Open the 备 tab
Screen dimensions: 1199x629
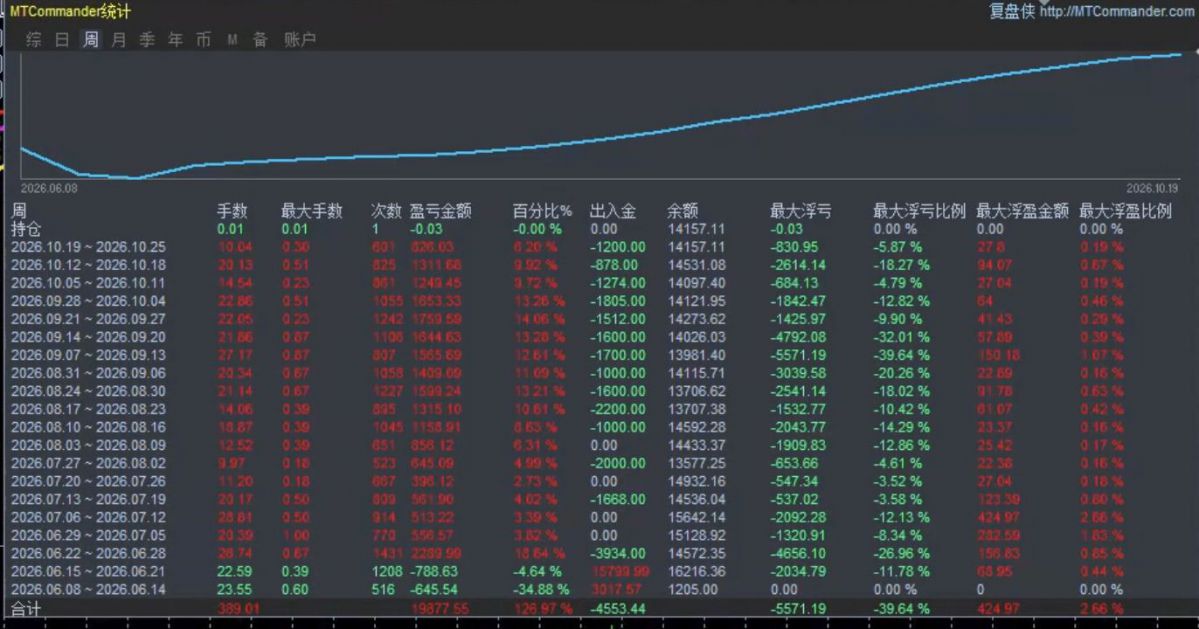click(x=260, y=40)
